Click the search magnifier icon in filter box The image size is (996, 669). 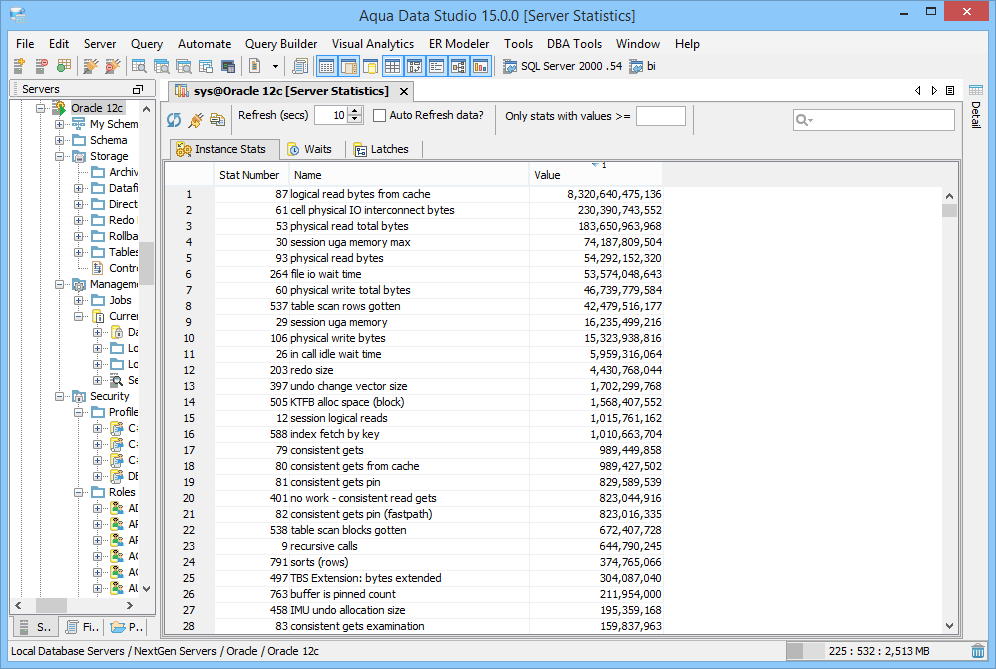point(804,119)
